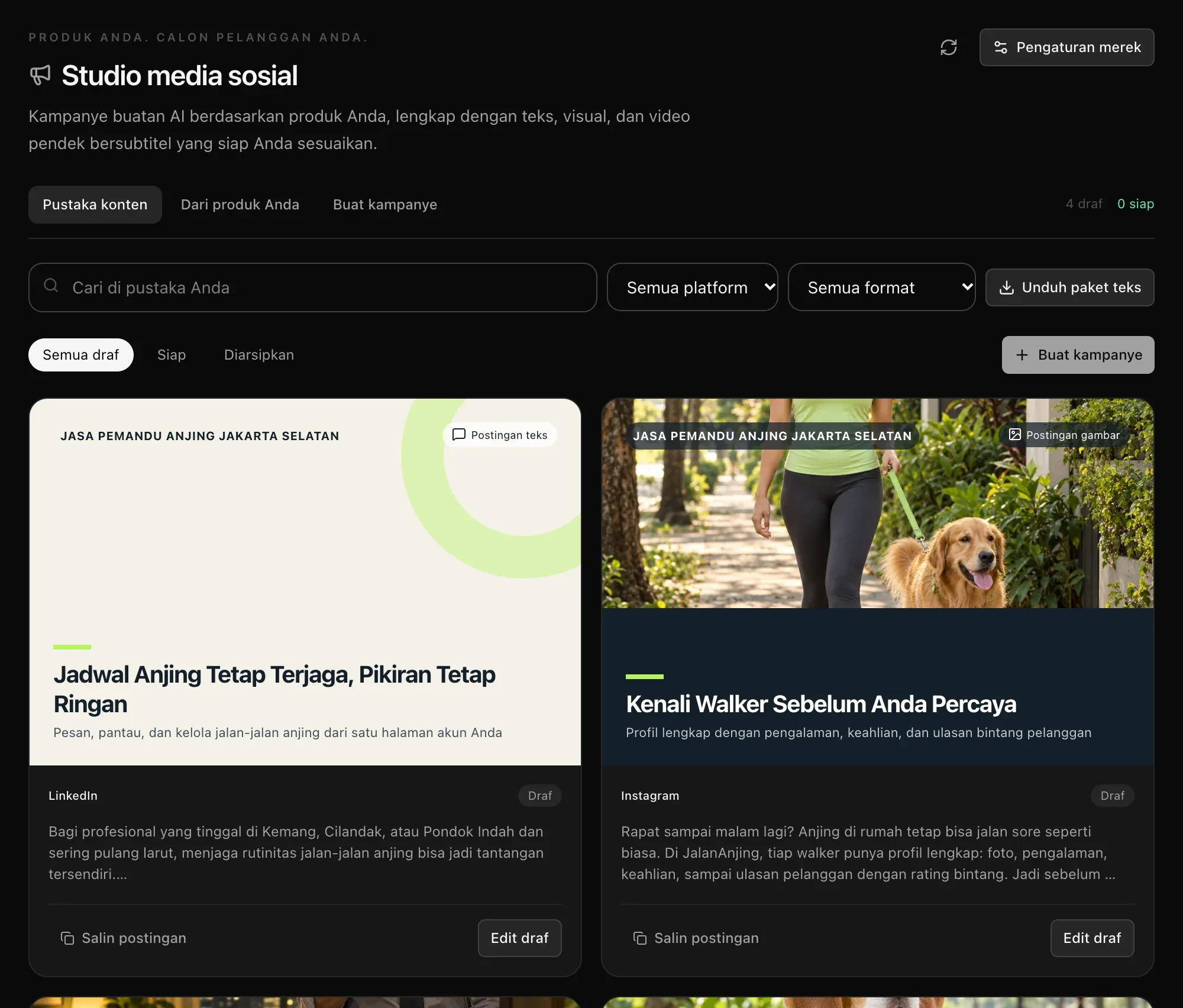Open the Semua format dropdown
The height and width of the screenshot is (1008, 1183).
coord(881,287)
